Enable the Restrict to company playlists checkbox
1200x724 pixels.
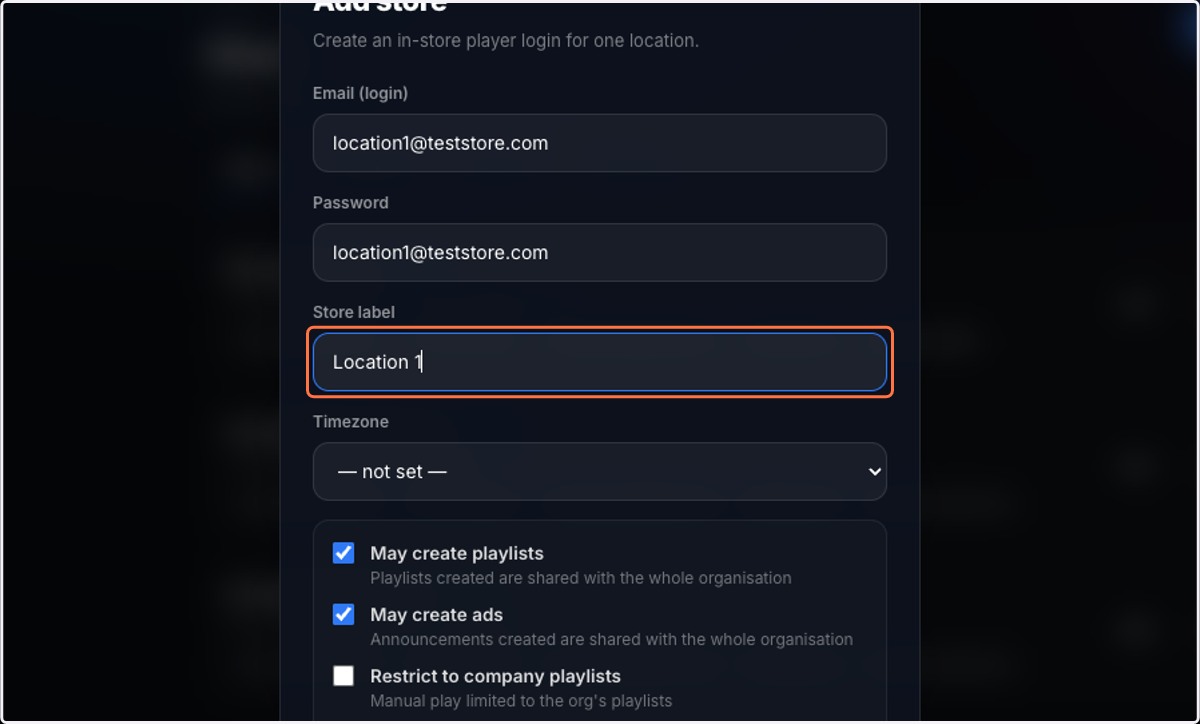343,676
